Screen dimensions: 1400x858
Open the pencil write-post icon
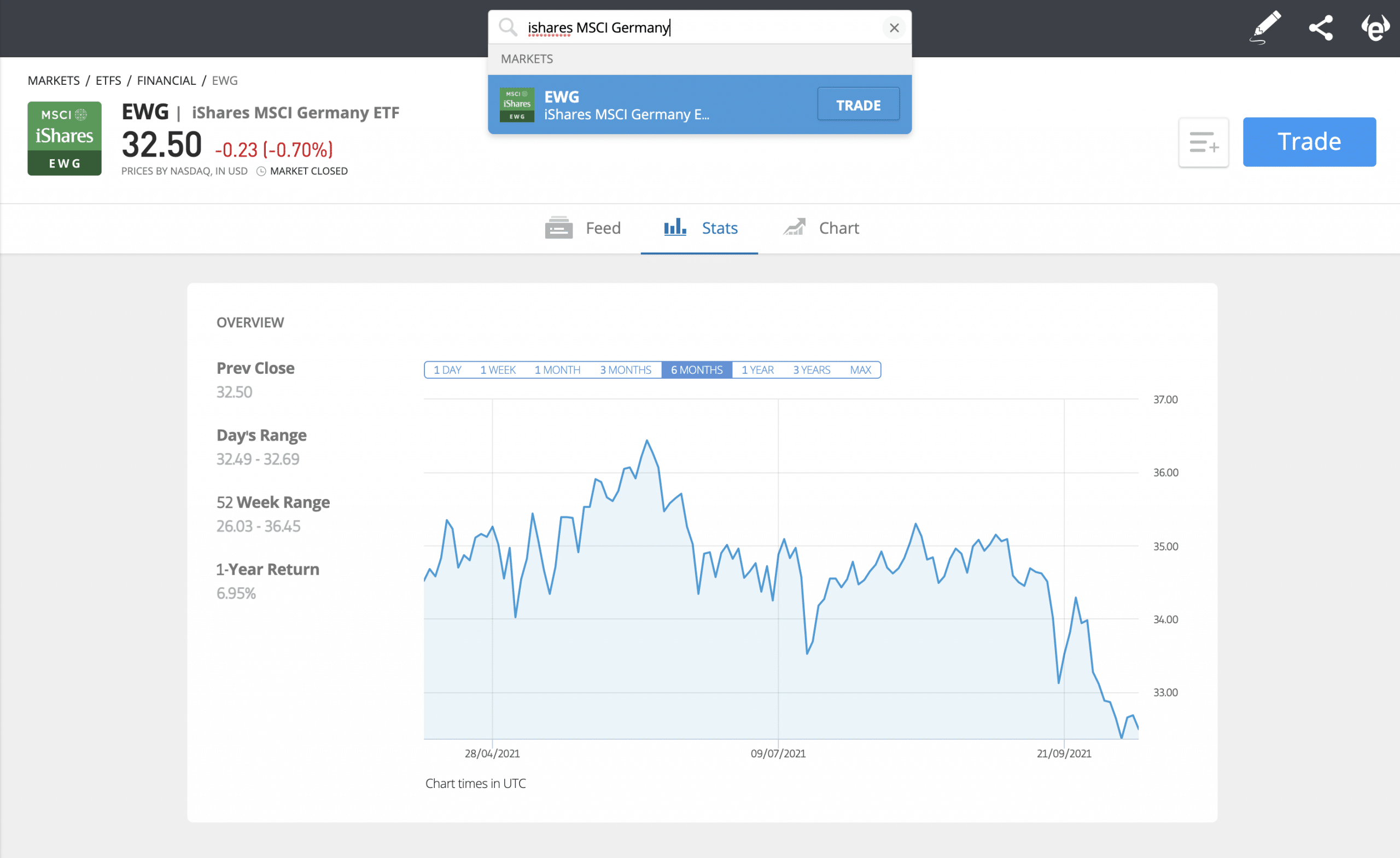(x=1266, y=27)
